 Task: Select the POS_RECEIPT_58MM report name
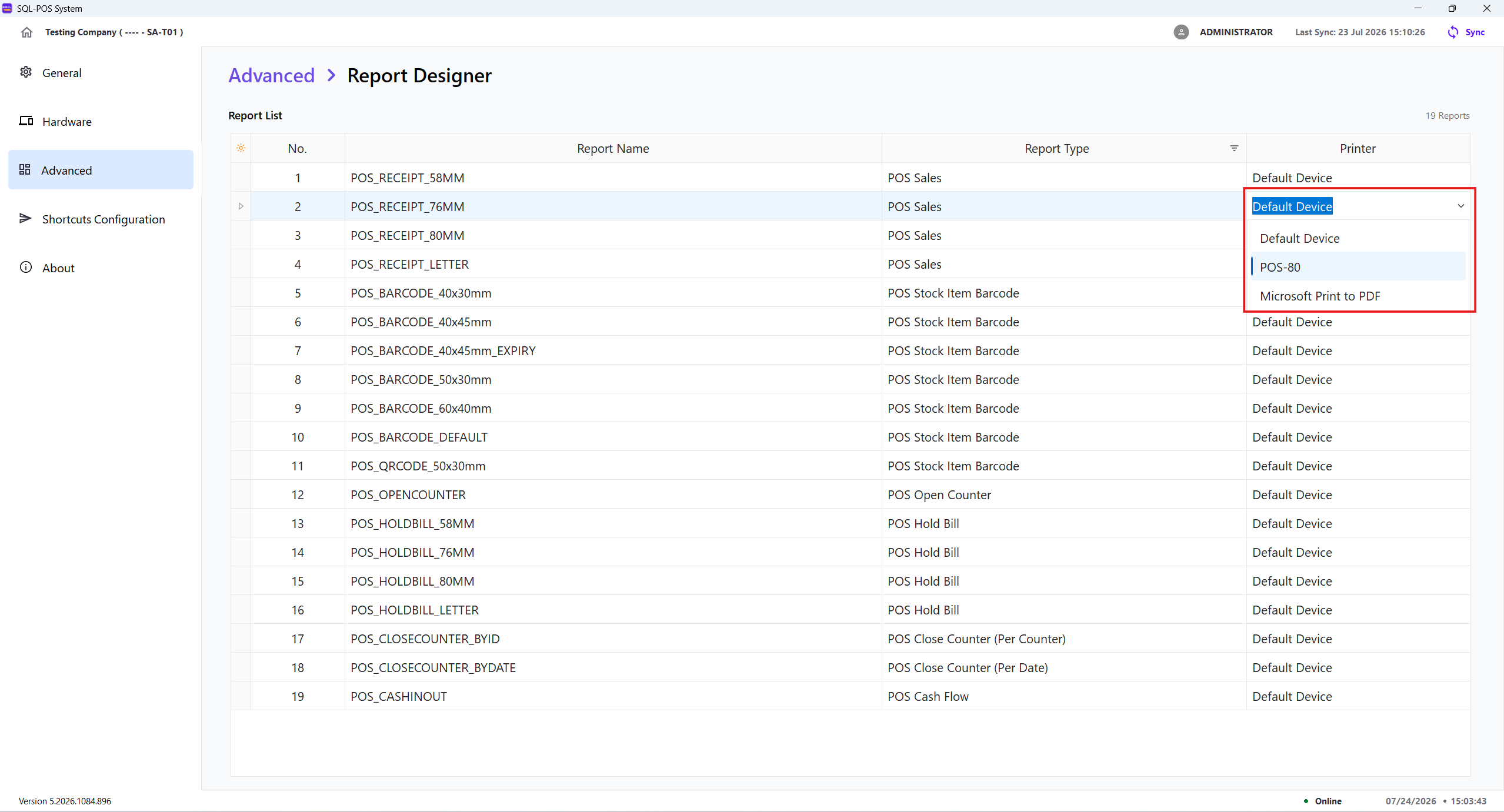point(407,178)
